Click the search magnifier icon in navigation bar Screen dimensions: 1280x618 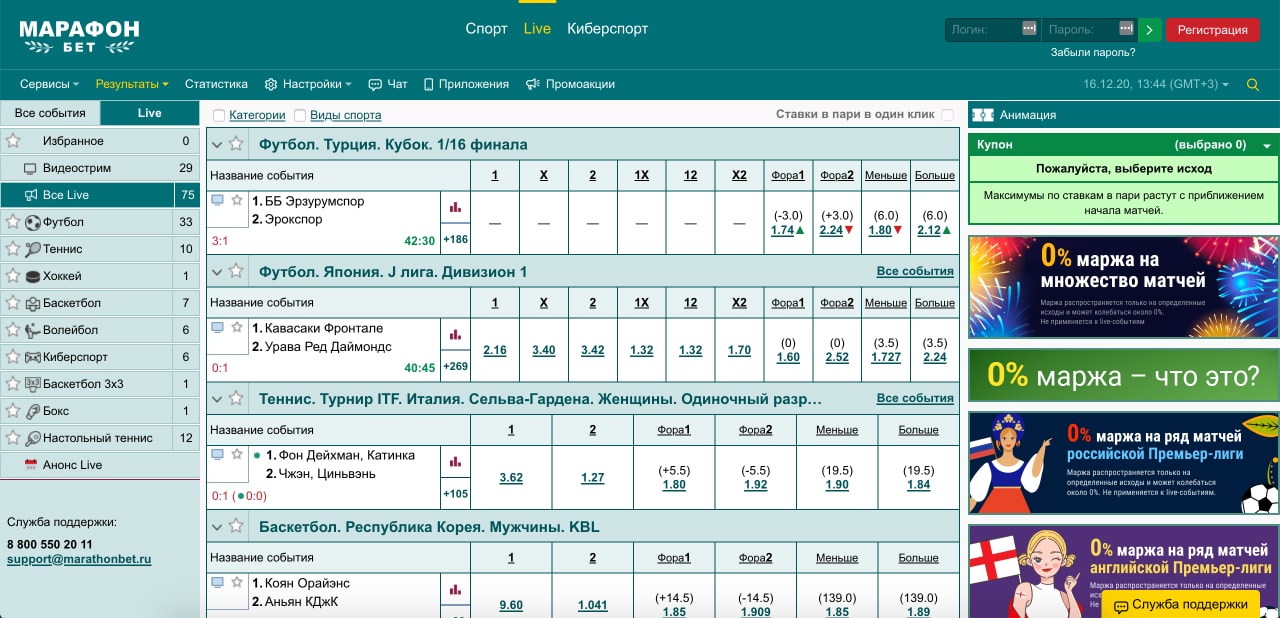[x=1253, y=85]
